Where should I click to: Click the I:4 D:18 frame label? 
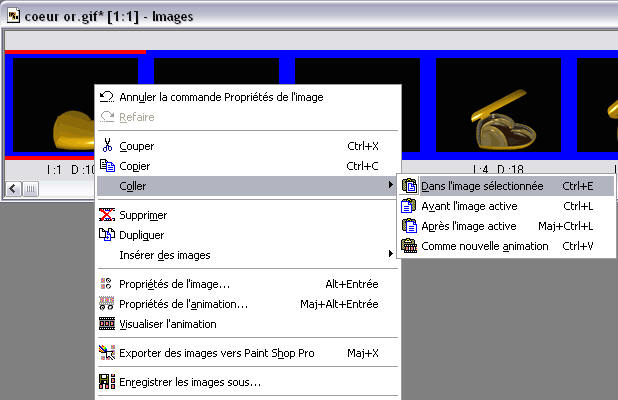[498, 169]
